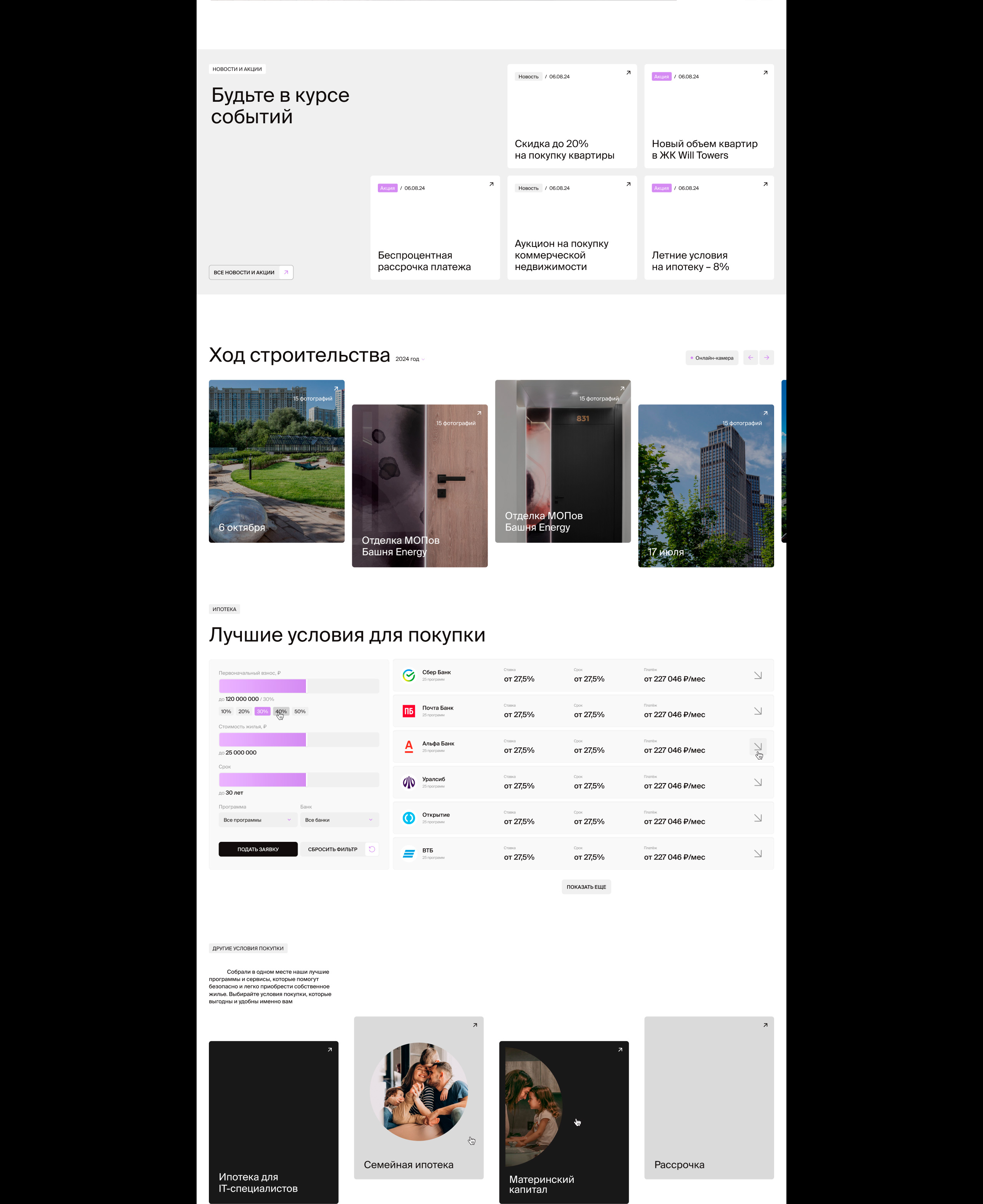
Task: Select 10% down payment option
Action: click(x=226, y=711)
